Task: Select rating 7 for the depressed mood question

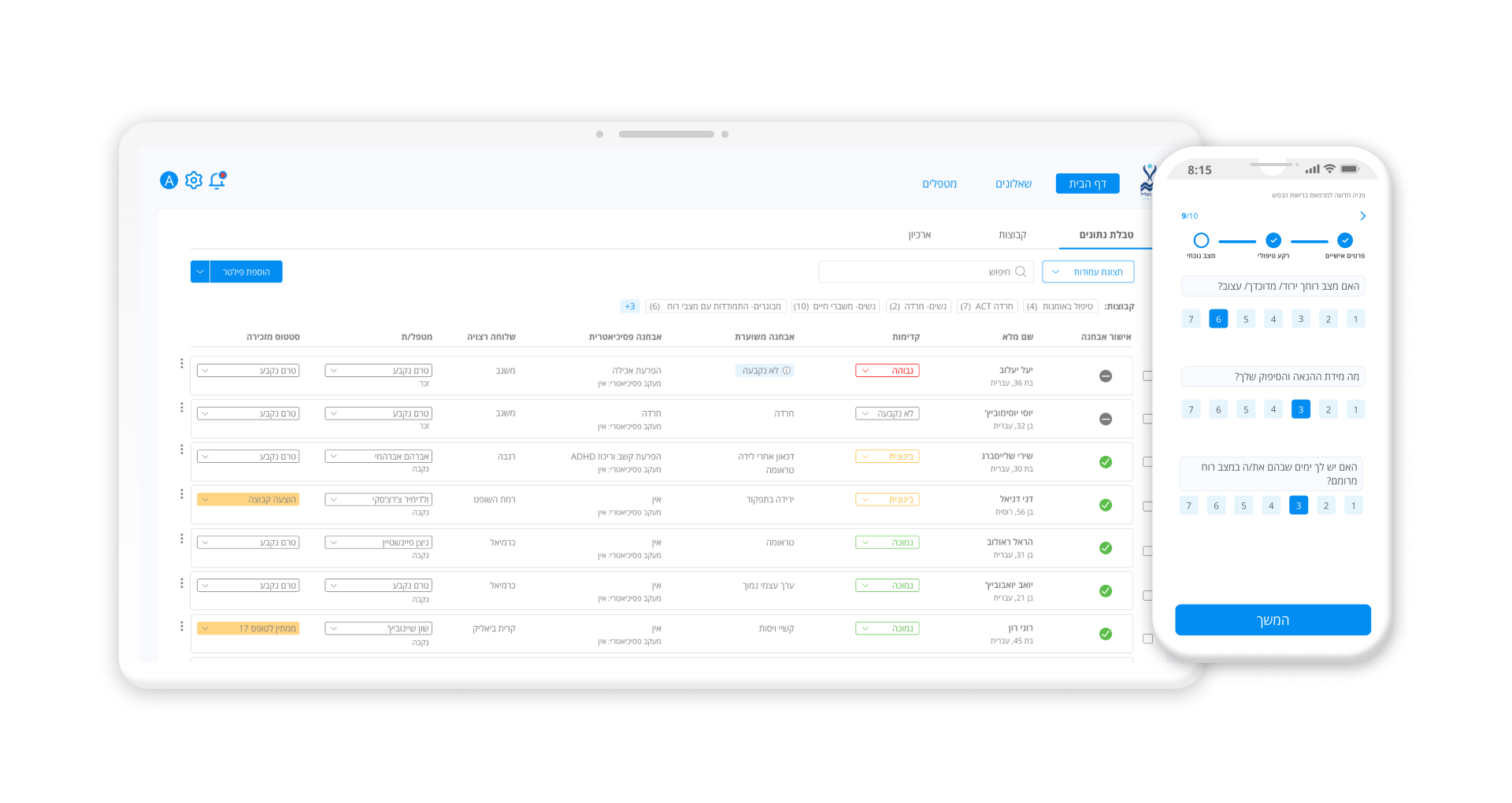Action: [x=1191, y=319]
